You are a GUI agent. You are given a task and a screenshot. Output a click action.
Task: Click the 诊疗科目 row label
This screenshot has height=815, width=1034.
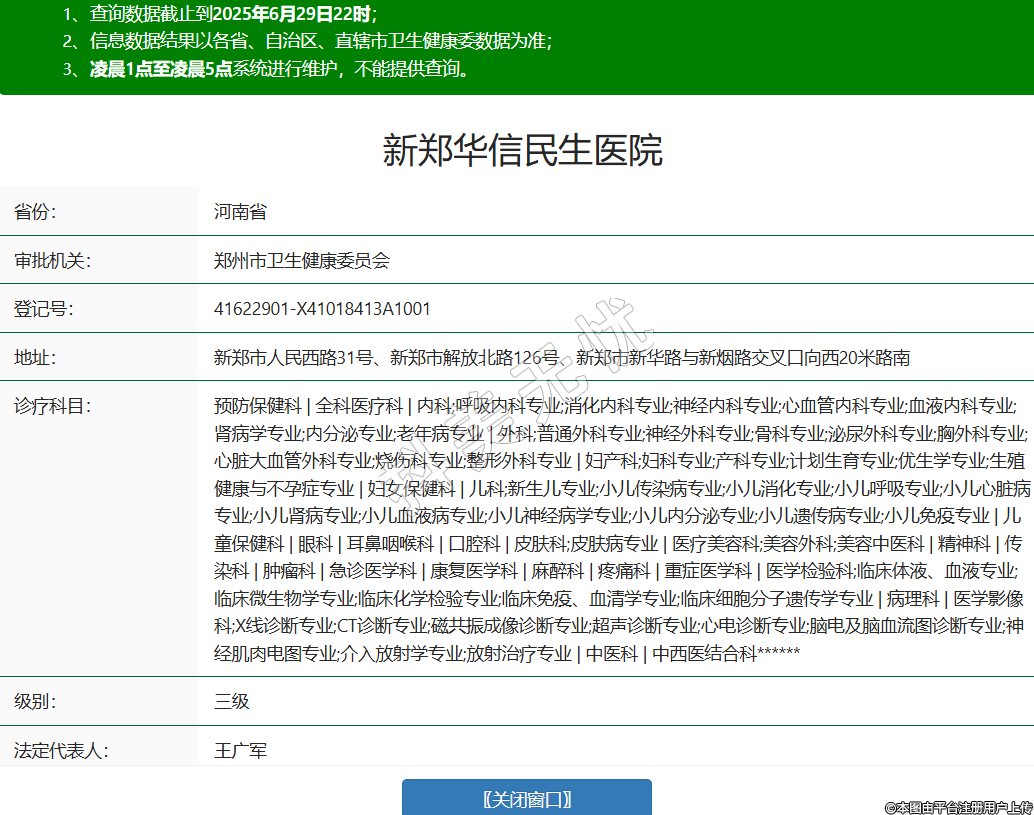(x=52, y=406)
